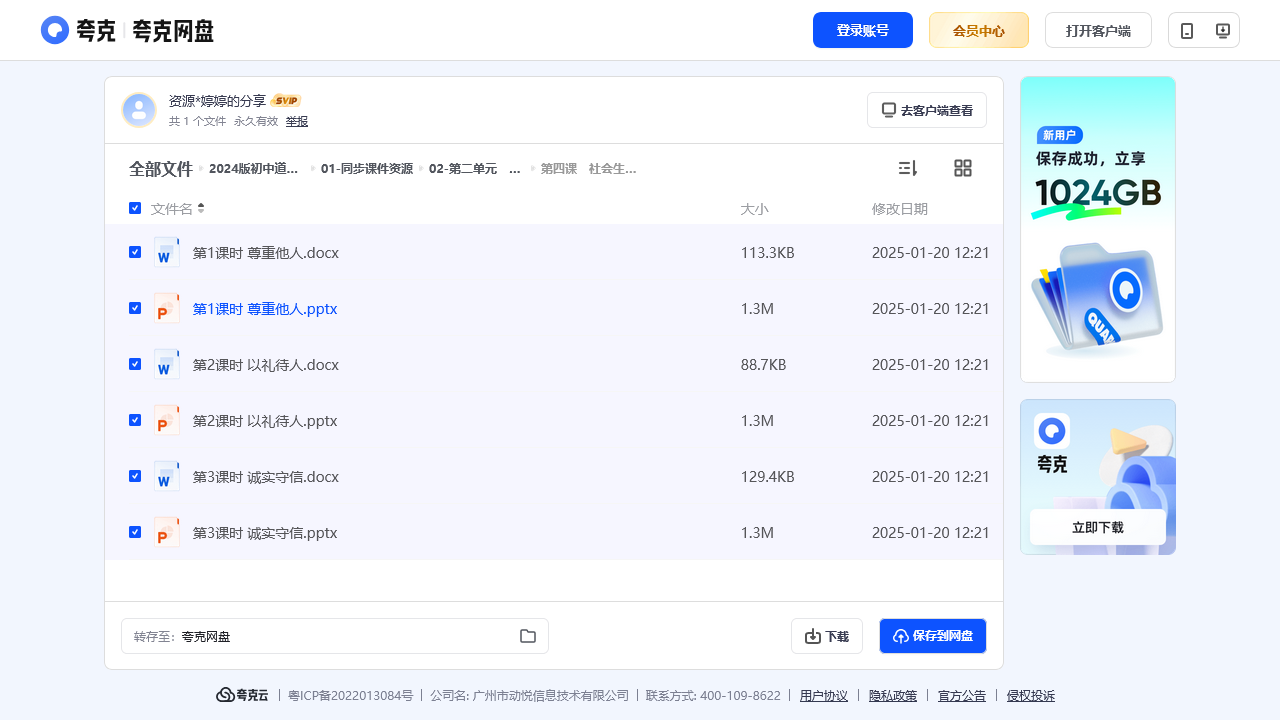Open 隐私政策 link
This screenshot has width=1280, height=720.
coord(893,696)
